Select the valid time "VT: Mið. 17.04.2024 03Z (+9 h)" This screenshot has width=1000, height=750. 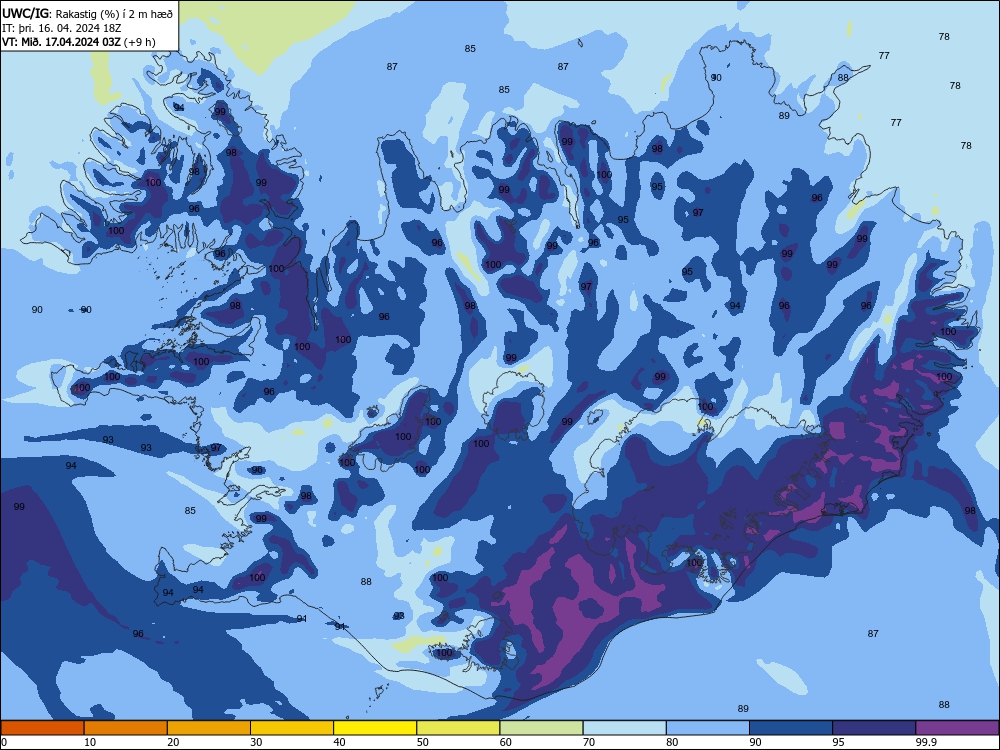(78, 42)
